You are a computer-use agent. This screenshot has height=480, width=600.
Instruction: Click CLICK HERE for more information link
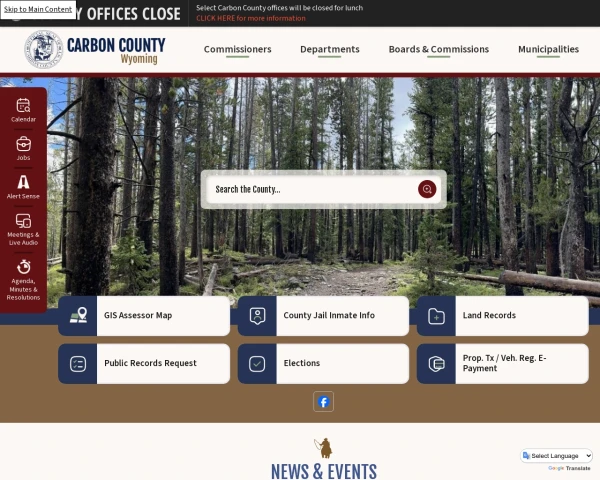click(x=251, y=18)
